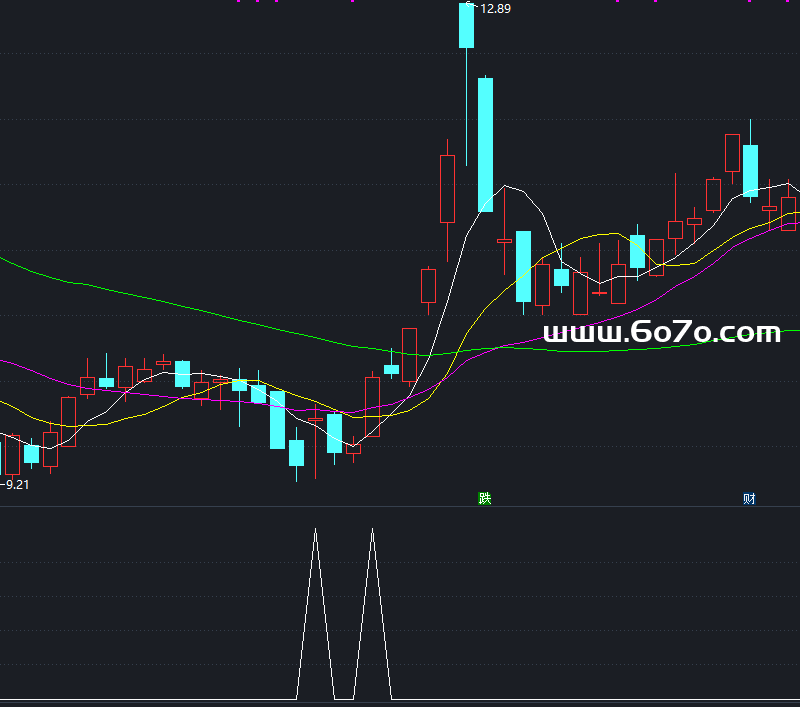This screenshot has width=800, height=707.
Task: Click the tall cyan candle right after the peak
Action: pyautogui.click(x=485, y=145)
